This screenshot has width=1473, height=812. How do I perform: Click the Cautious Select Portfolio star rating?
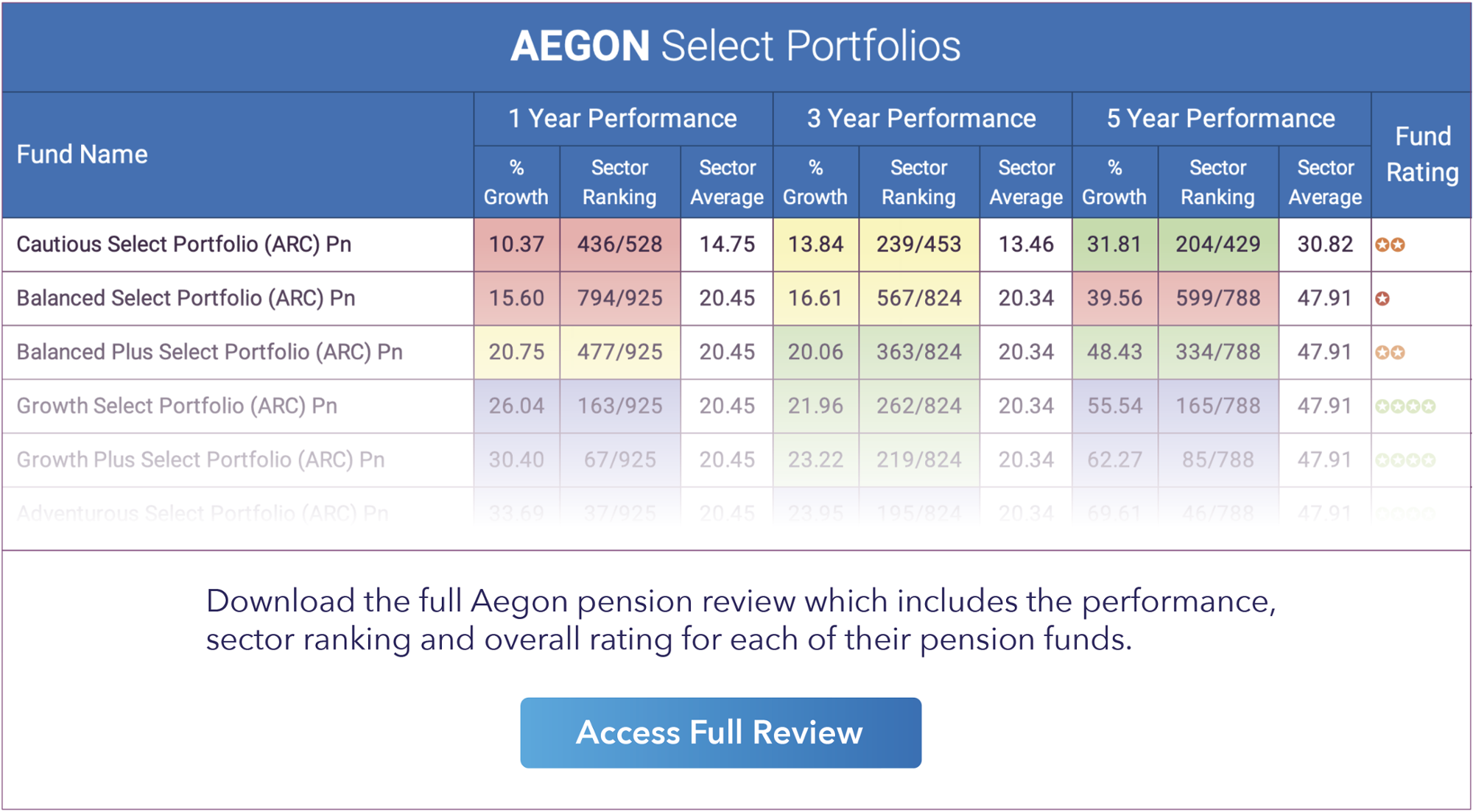(1390, 244)
